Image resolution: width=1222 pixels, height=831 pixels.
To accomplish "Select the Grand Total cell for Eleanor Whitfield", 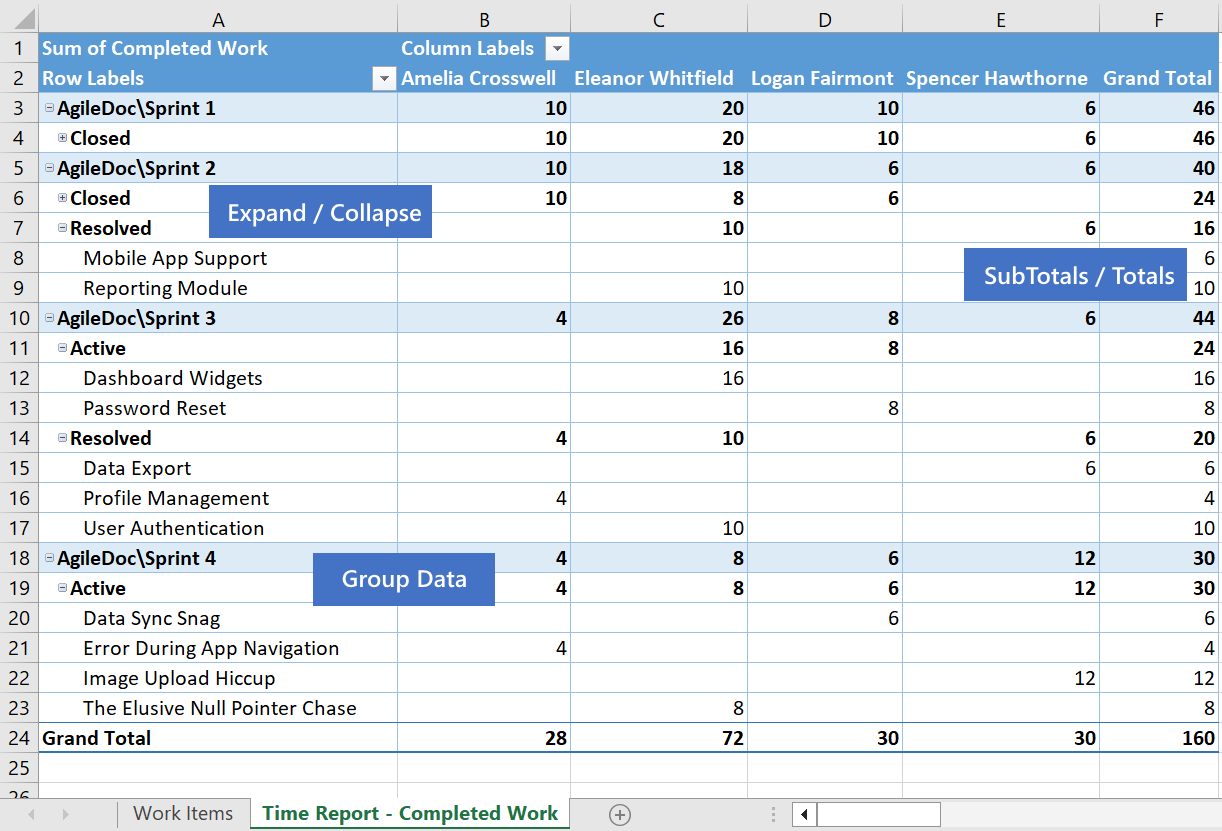I will click(x=659, y=738).
